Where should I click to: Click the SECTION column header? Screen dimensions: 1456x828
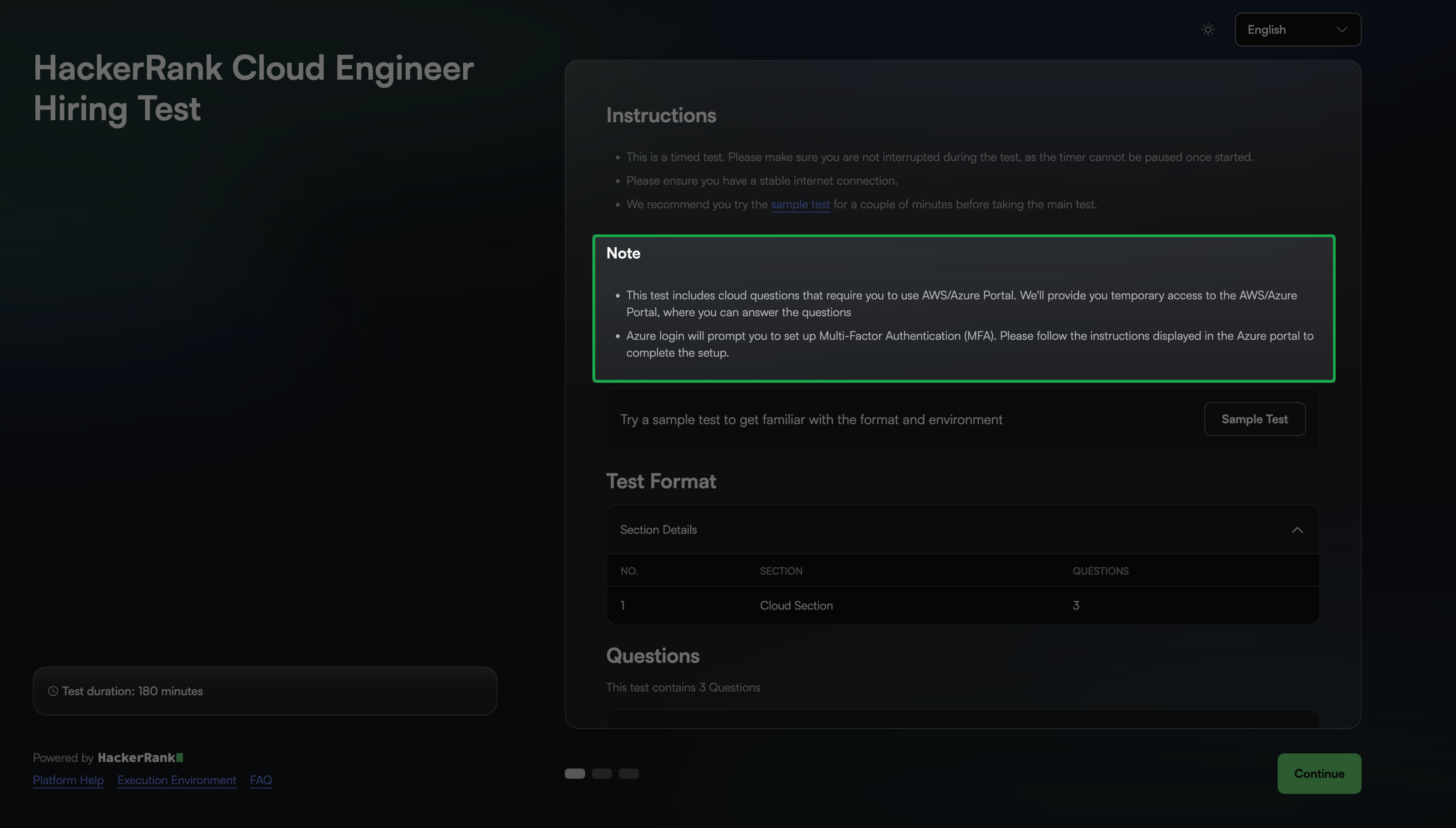point(781,571)
